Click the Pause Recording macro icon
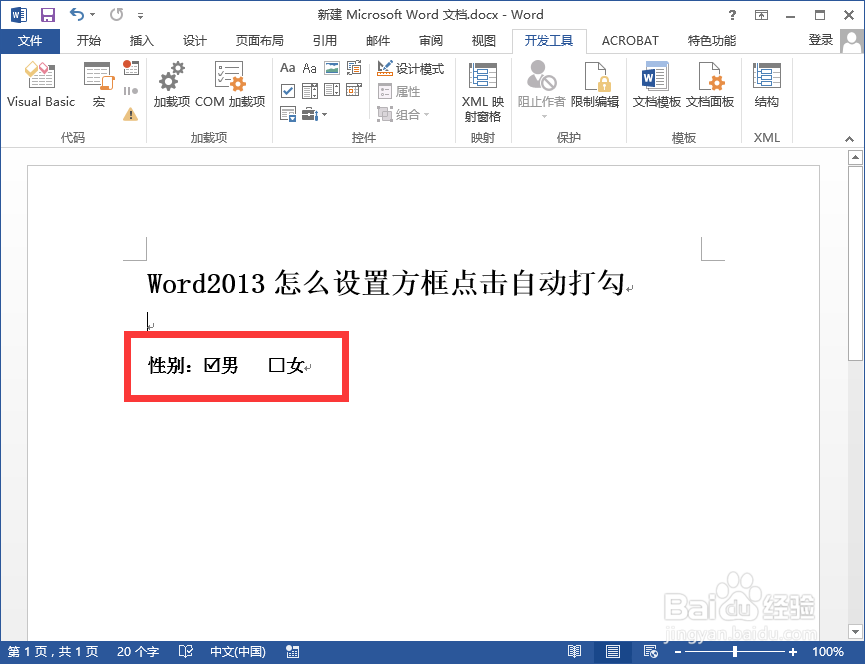Image resolution: width=865 pixels, height=664 pixels. coord(131,91)
